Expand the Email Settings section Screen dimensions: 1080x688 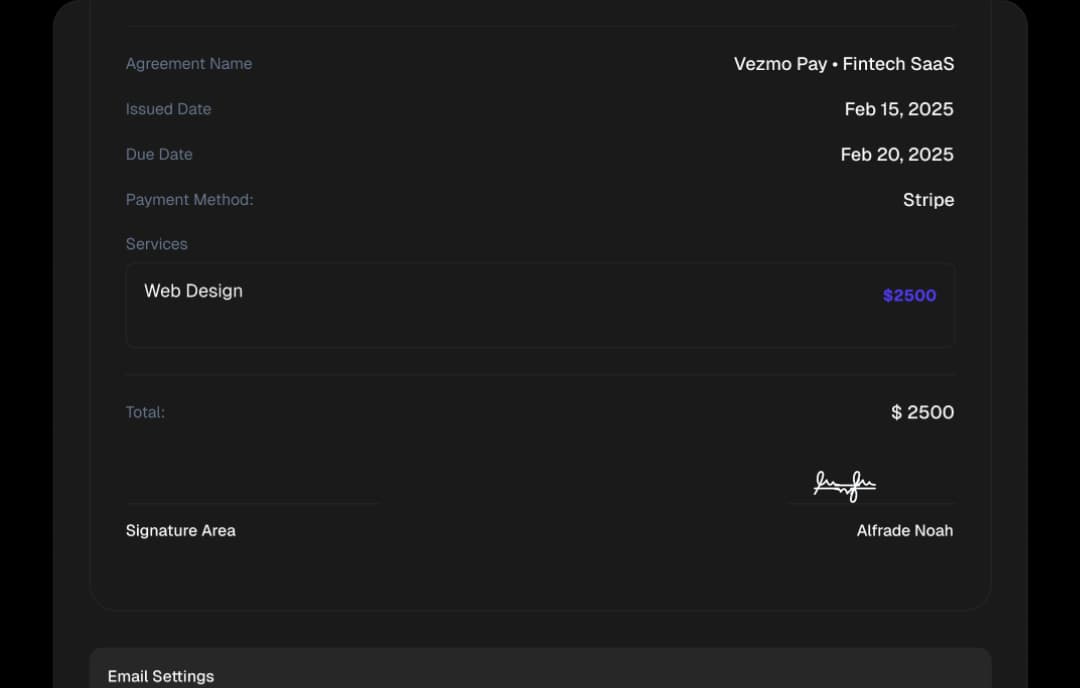tap(161, 676)
